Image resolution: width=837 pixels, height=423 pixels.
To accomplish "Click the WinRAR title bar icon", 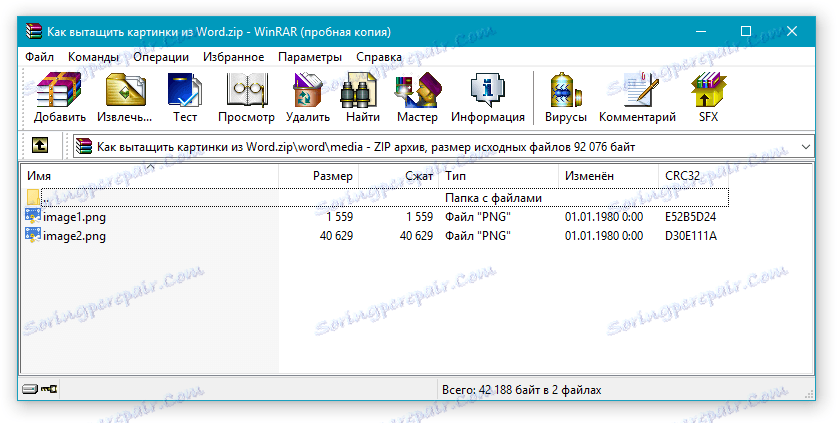I will [x=34, y=32].
